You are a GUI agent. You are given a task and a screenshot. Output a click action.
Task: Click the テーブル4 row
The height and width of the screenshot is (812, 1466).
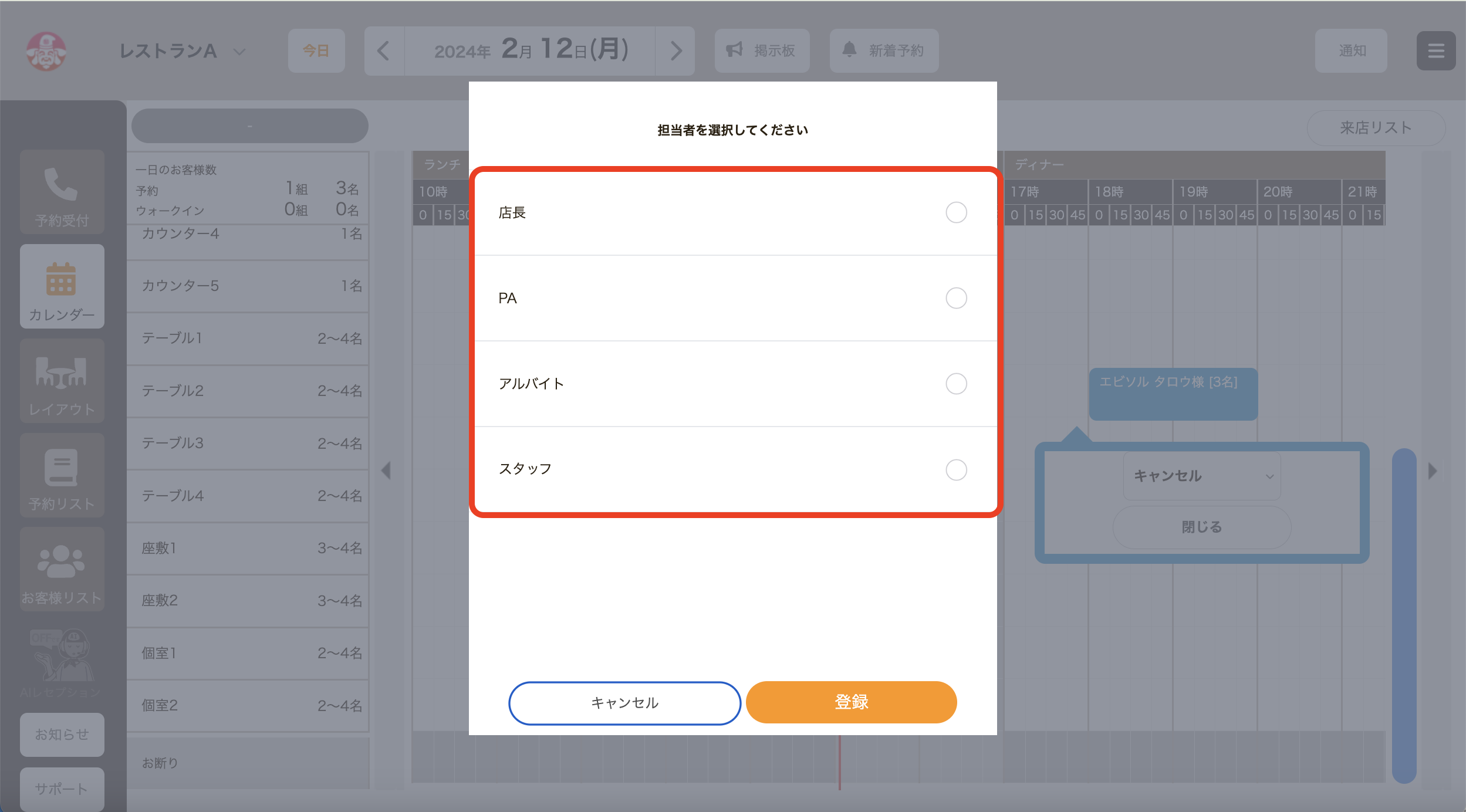(248, 496)
